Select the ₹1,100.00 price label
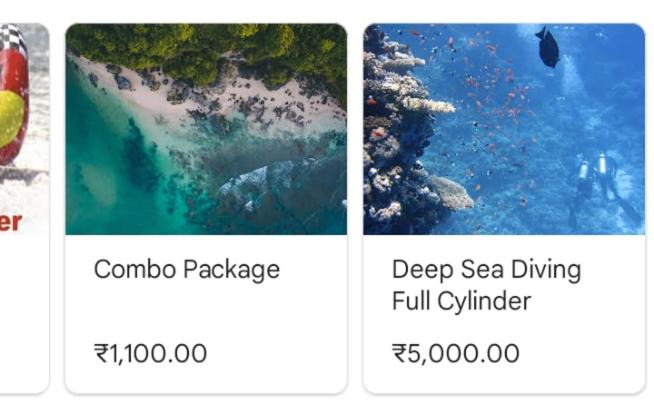654x415 pixels. point(150,353)
